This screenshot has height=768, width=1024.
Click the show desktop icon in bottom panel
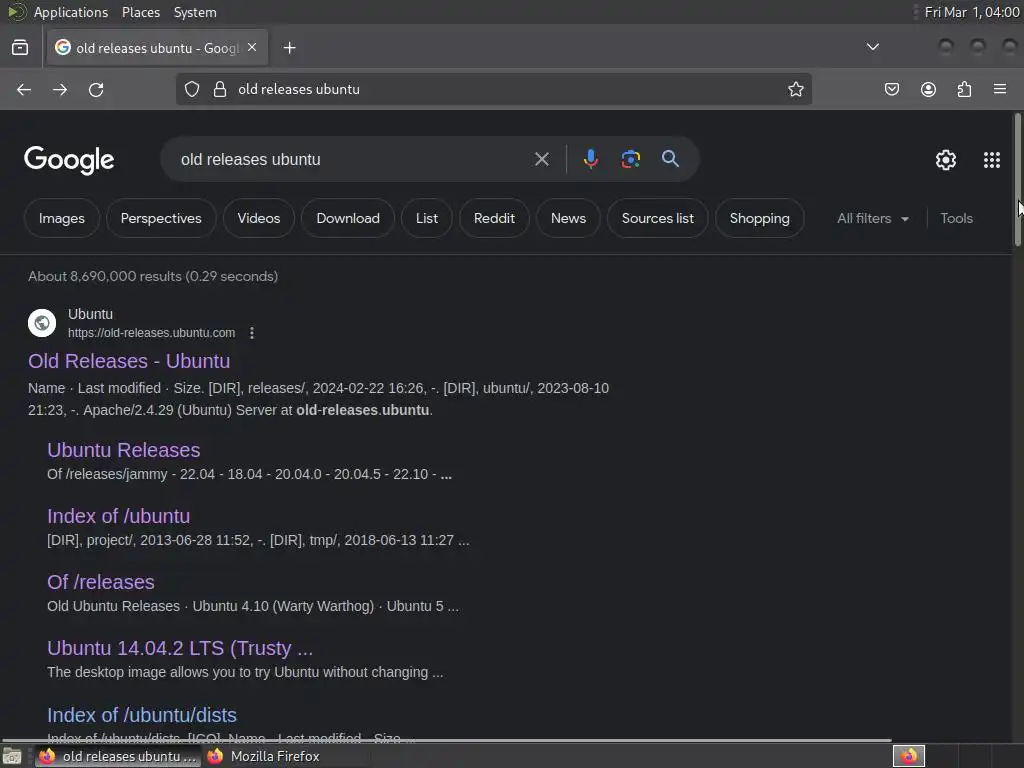[12, 756]
